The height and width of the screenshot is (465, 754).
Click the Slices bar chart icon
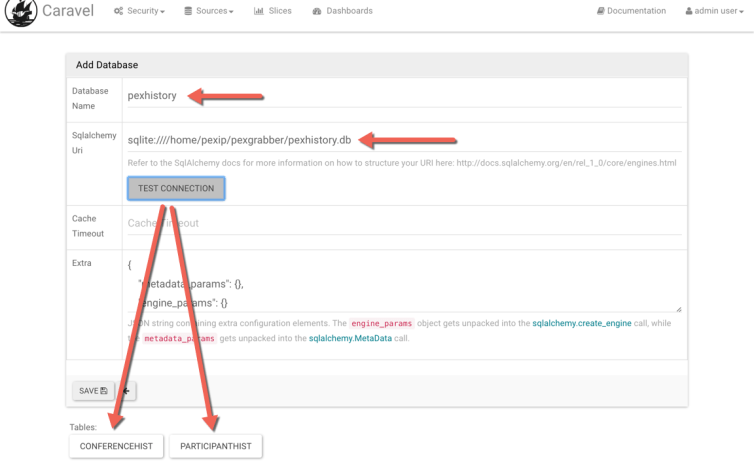coord(259,11)
